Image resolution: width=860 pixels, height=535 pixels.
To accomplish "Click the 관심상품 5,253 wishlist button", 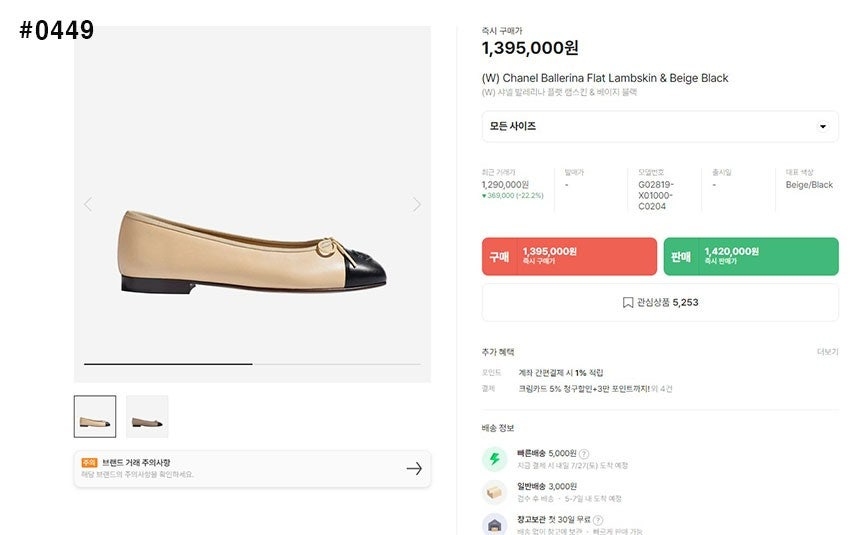I will coord(660,302).
